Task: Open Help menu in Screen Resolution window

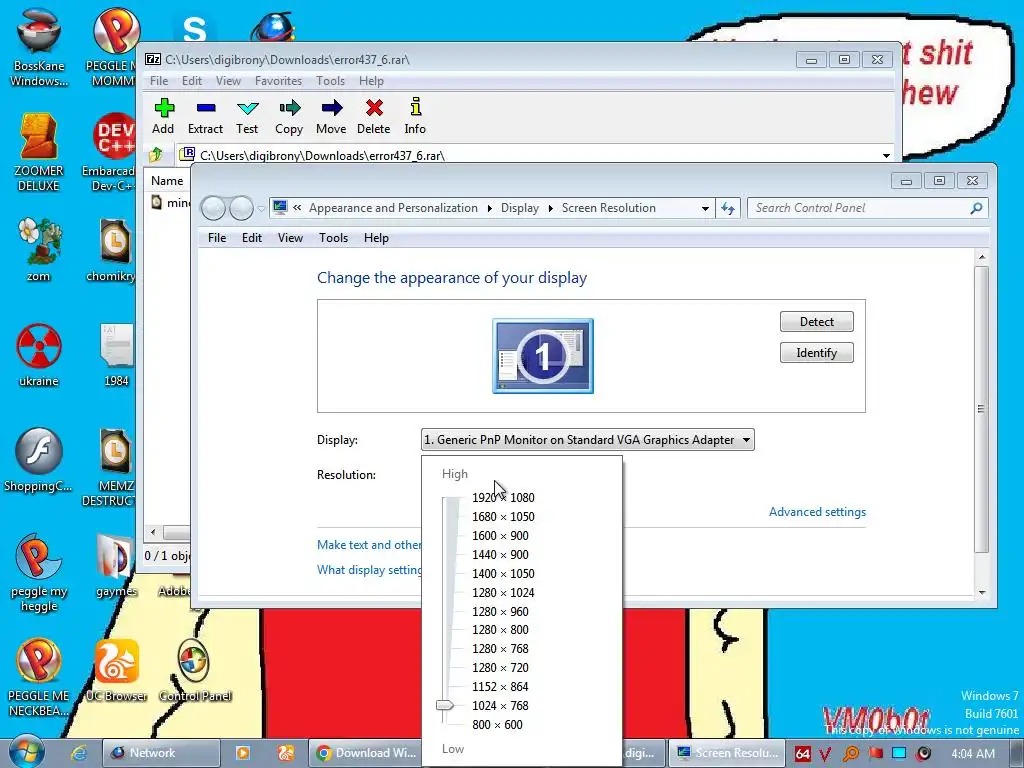Action: pos(376,238)
